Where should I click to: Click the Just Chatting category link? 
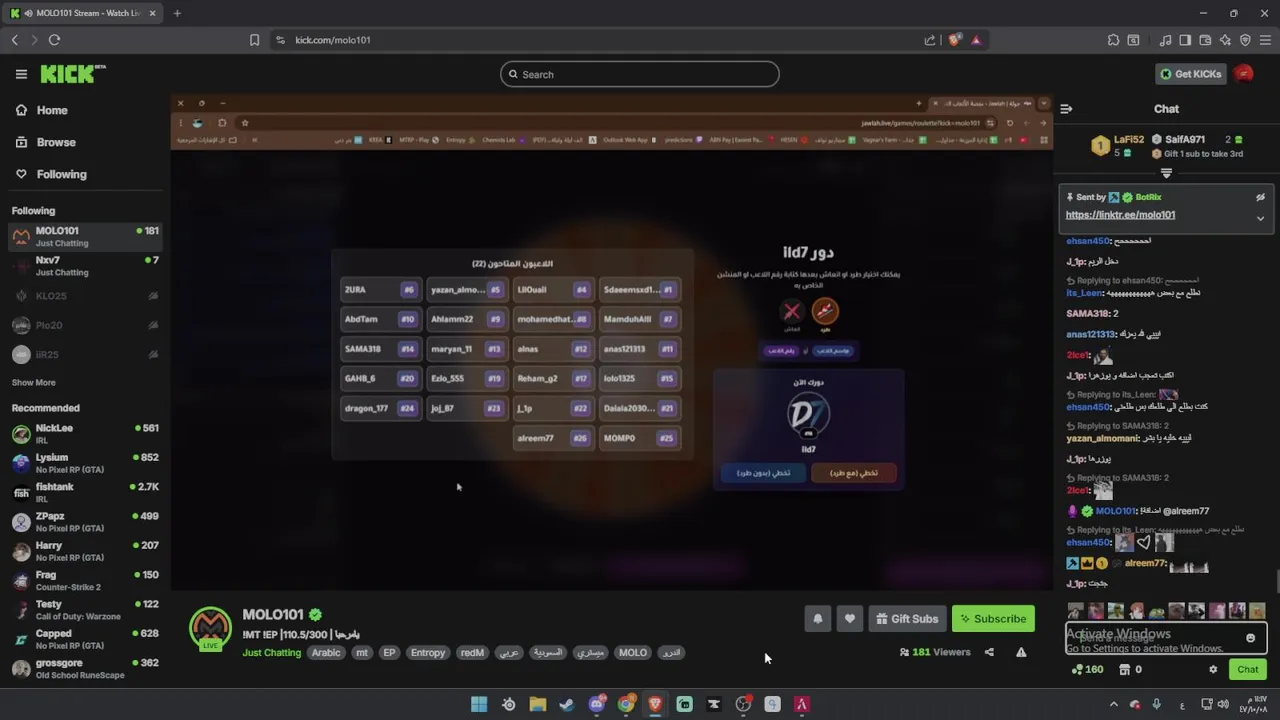271,653
